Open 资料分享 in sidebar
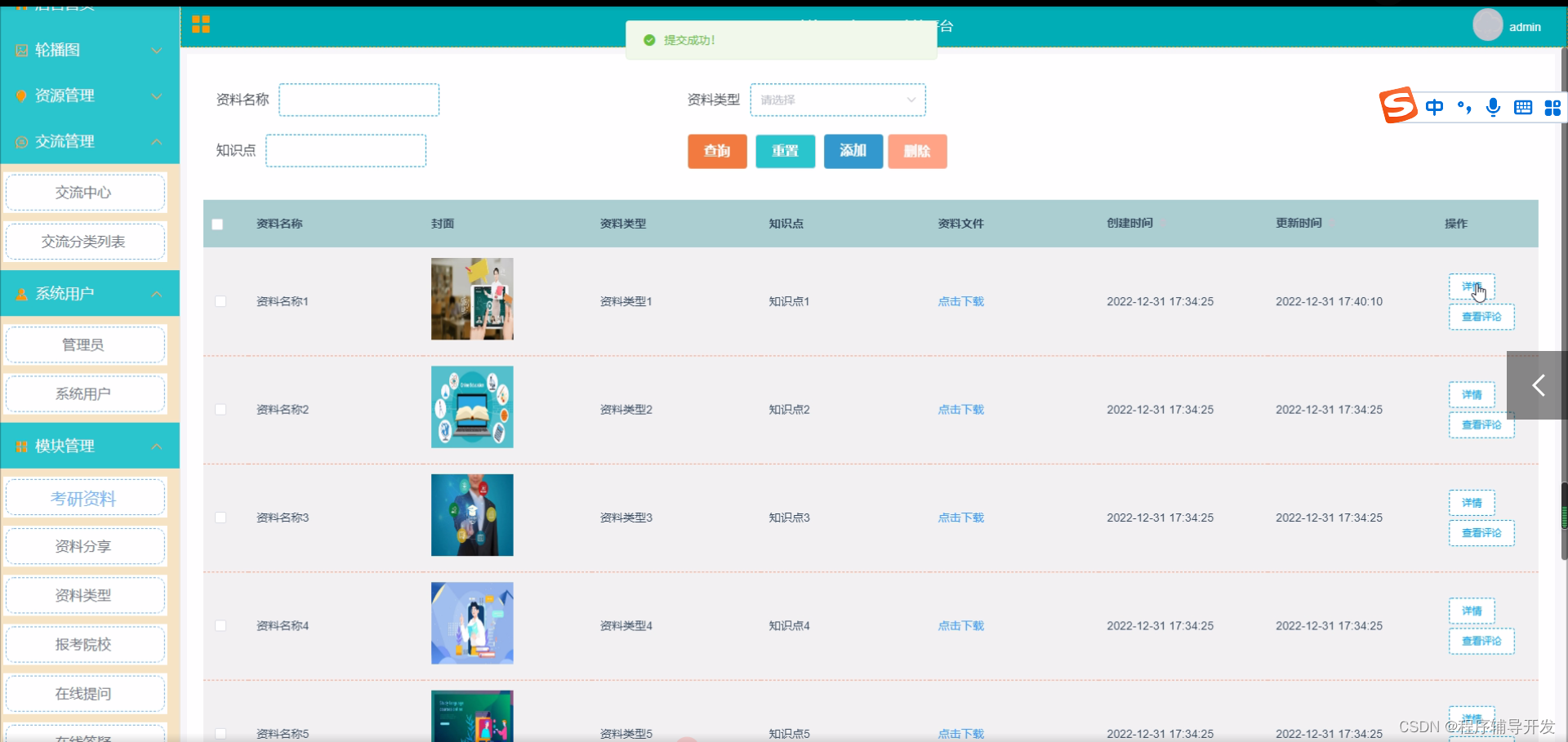Screen dimensions: 1568x742 click(x=85, y=546)
